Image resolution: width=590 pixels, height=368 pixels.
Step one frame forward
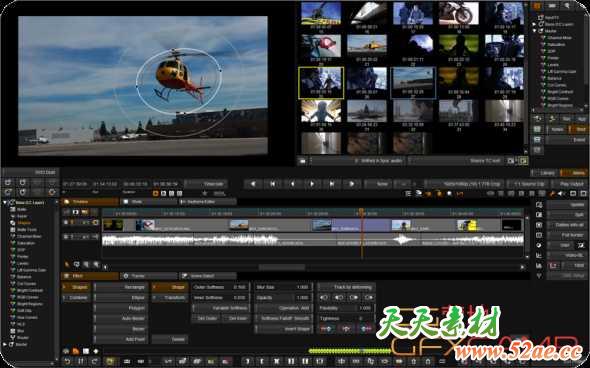pyautogui.click(x=312, y=184)
